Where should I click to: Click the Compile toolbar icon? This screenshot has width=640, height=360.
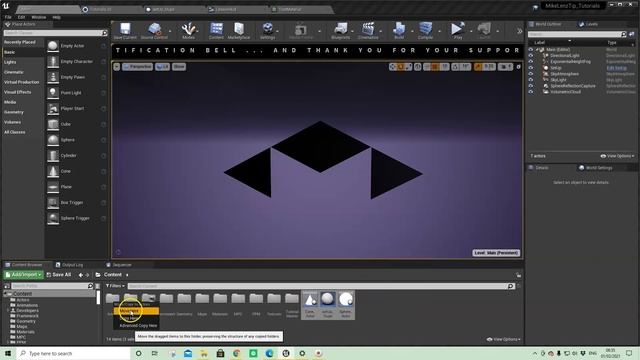click(x=425, y=31)
